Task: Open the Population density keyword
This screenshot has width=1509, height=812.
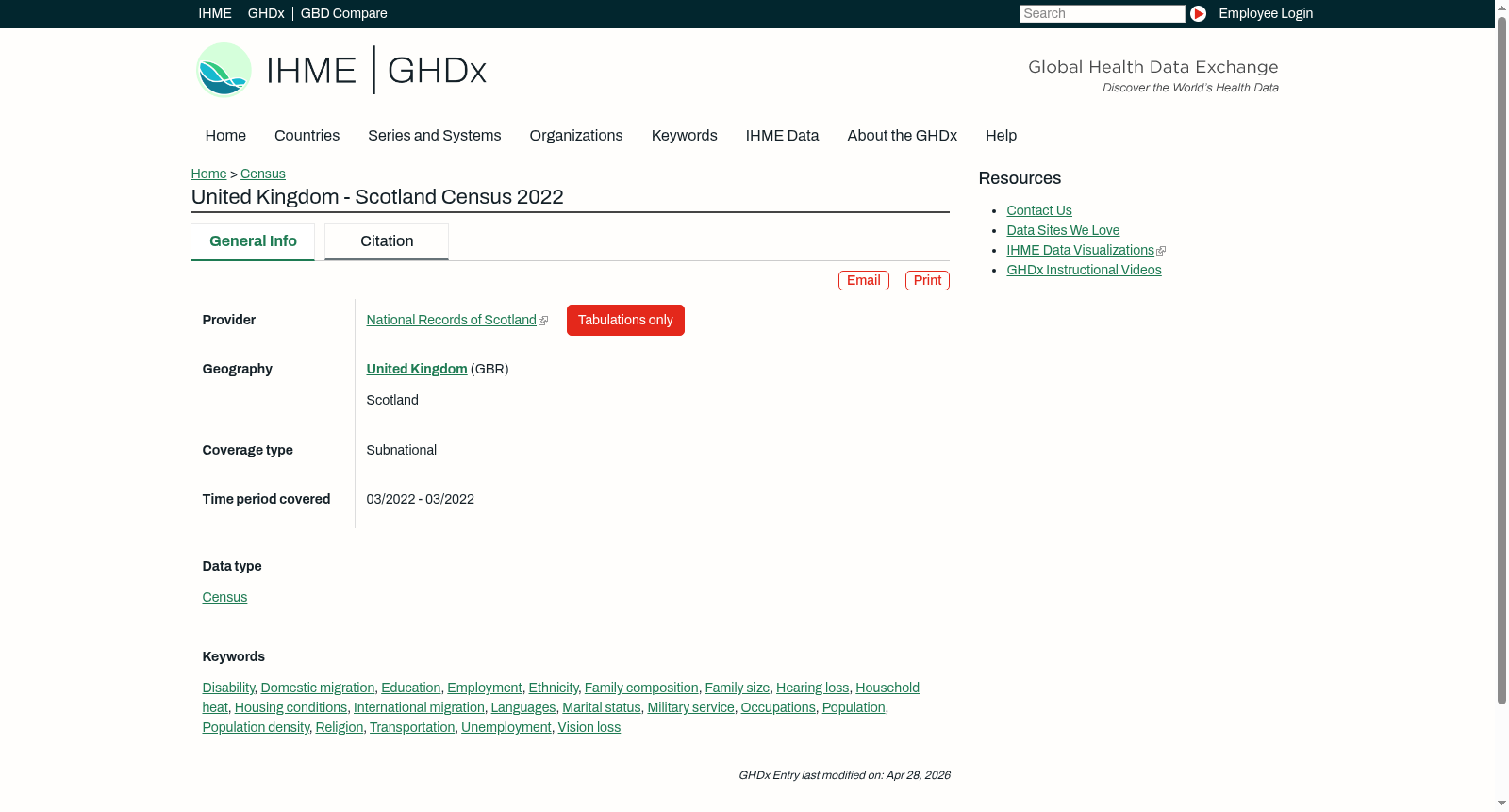Action: (256, 727)
